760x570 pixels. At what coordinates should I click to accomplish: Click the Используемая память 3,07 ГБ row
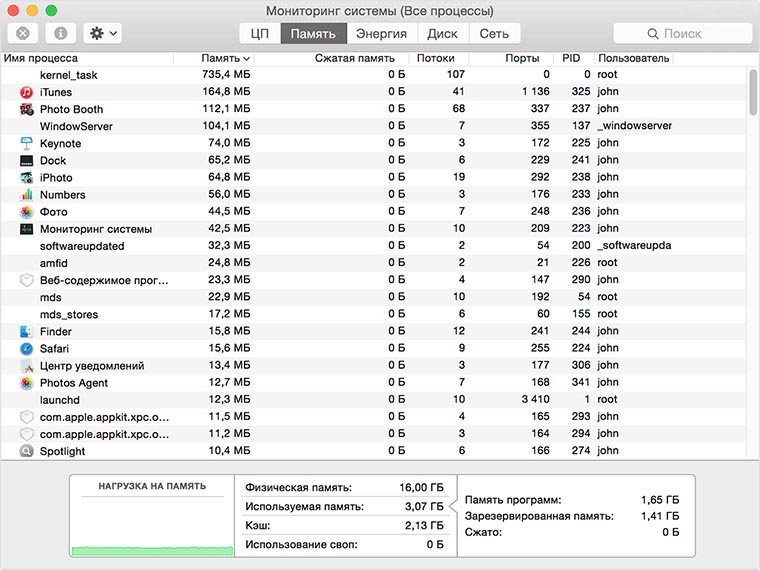[345, 507]
